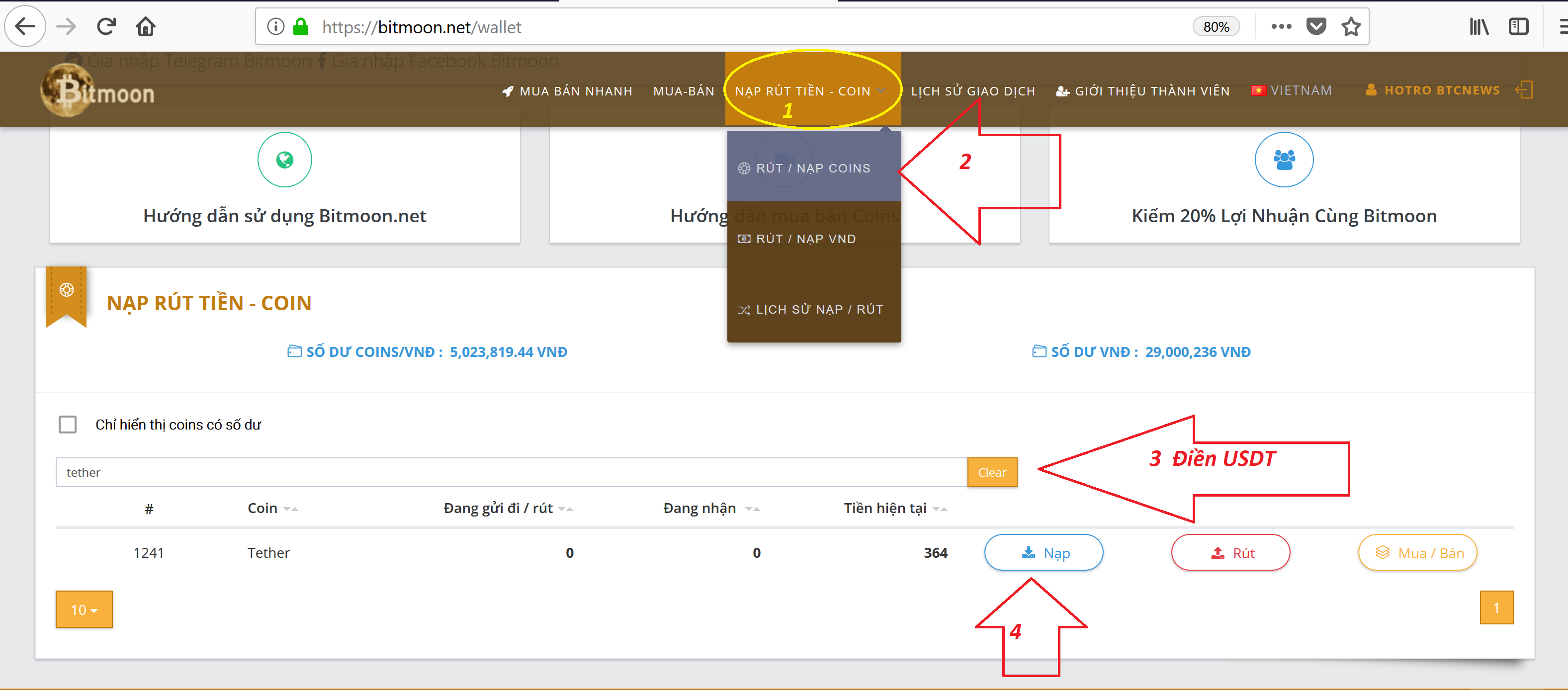The image size is (1568, 690).
Task: Click the blue users group icon
Action: tap(1284, 160)
